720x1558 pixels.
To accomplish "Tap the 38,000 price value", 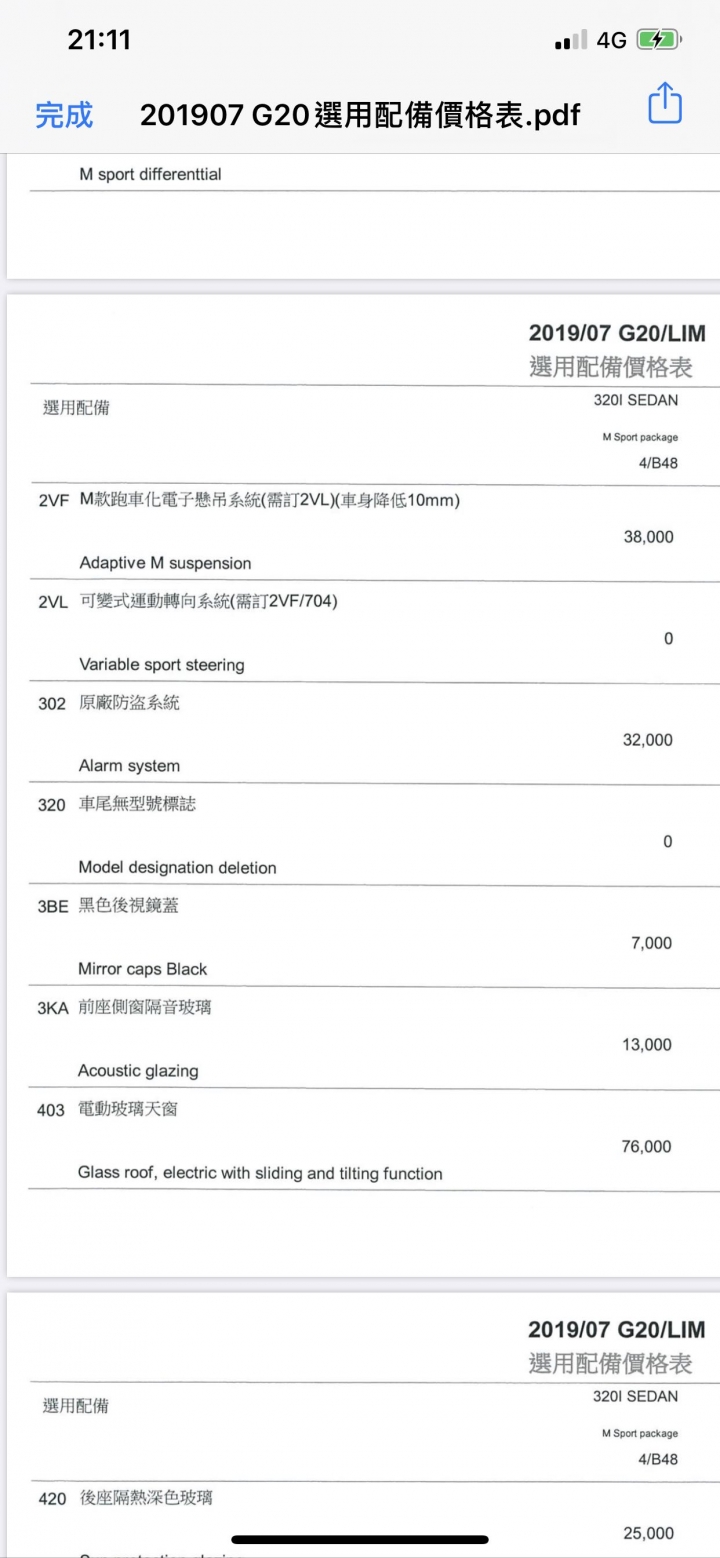I will (648, 537).
